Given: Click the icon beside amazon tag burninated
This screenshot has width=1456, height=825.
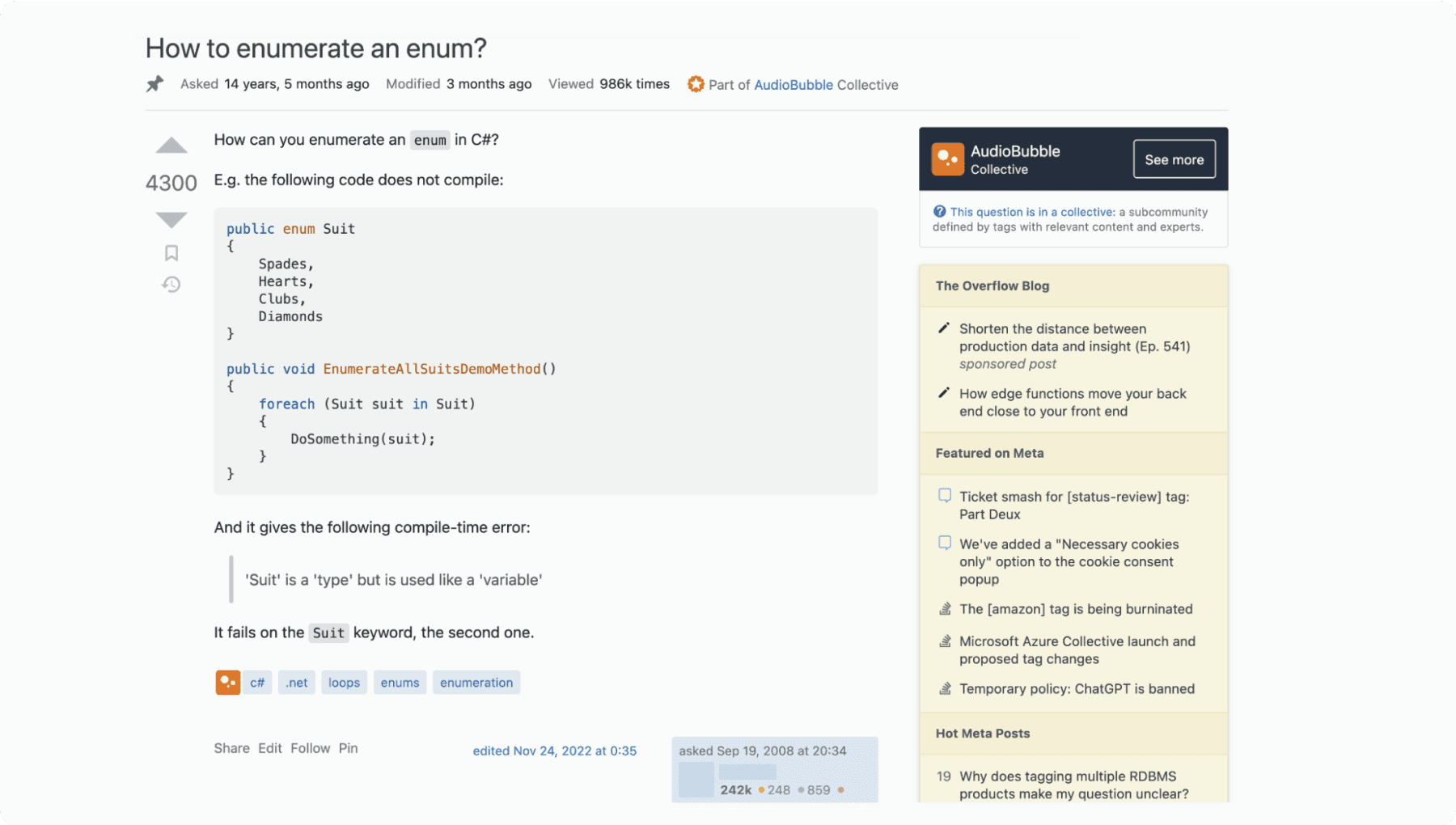Looking at the screenshot, I should tap(944, 608).
